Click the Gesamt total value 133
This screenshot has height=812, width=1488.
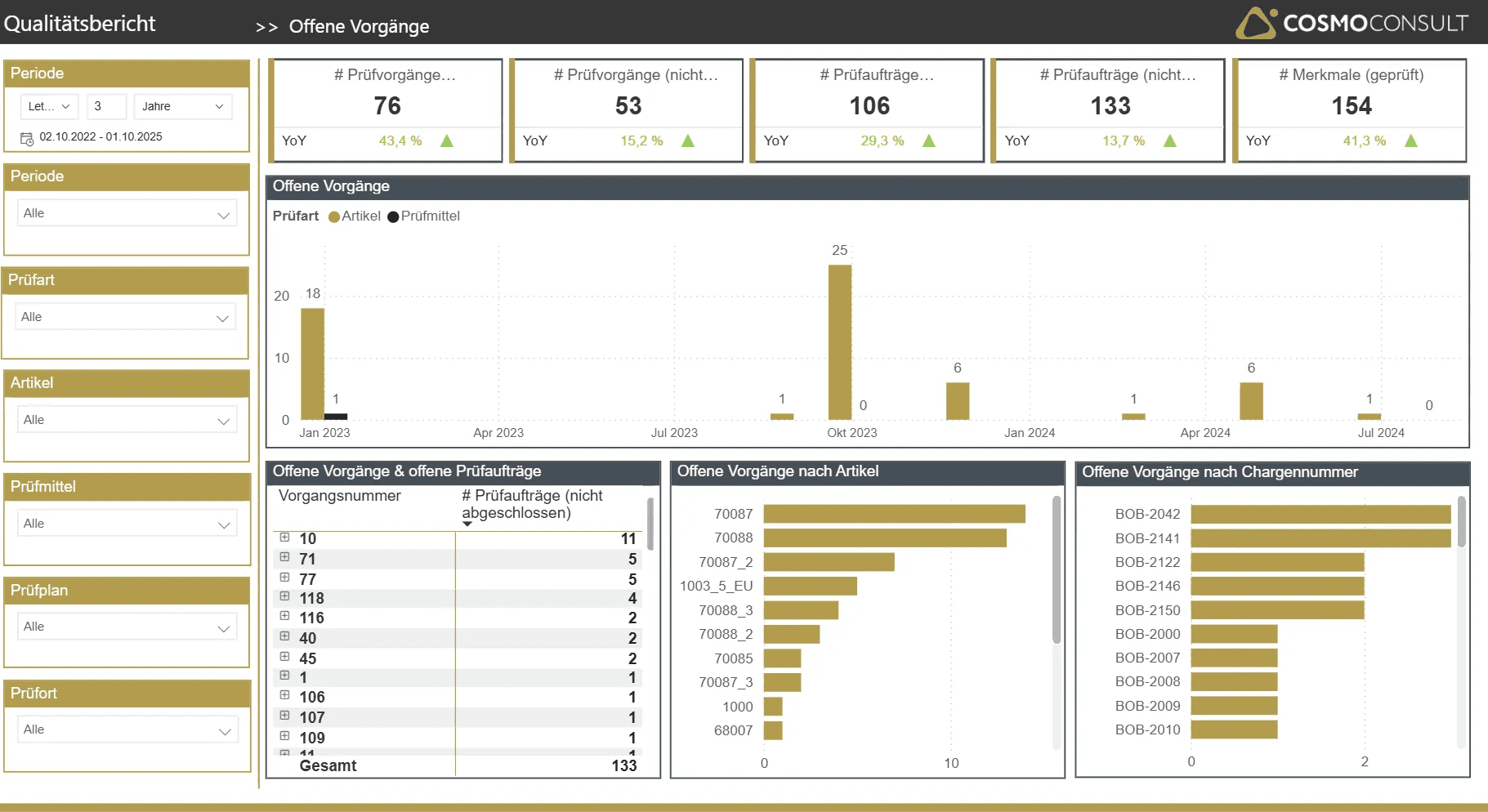tap(623, 765)
